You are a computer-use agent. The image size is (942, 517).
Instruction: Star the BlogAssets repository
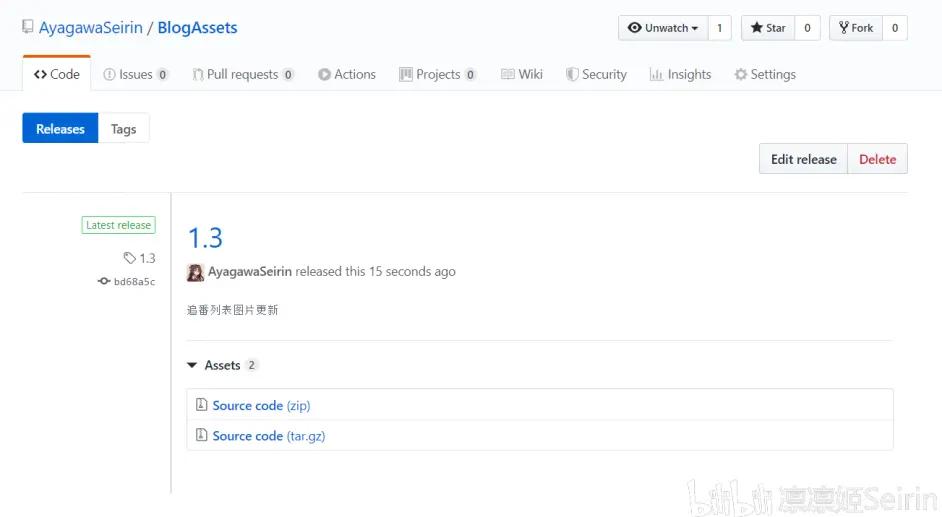click(768, 28)
